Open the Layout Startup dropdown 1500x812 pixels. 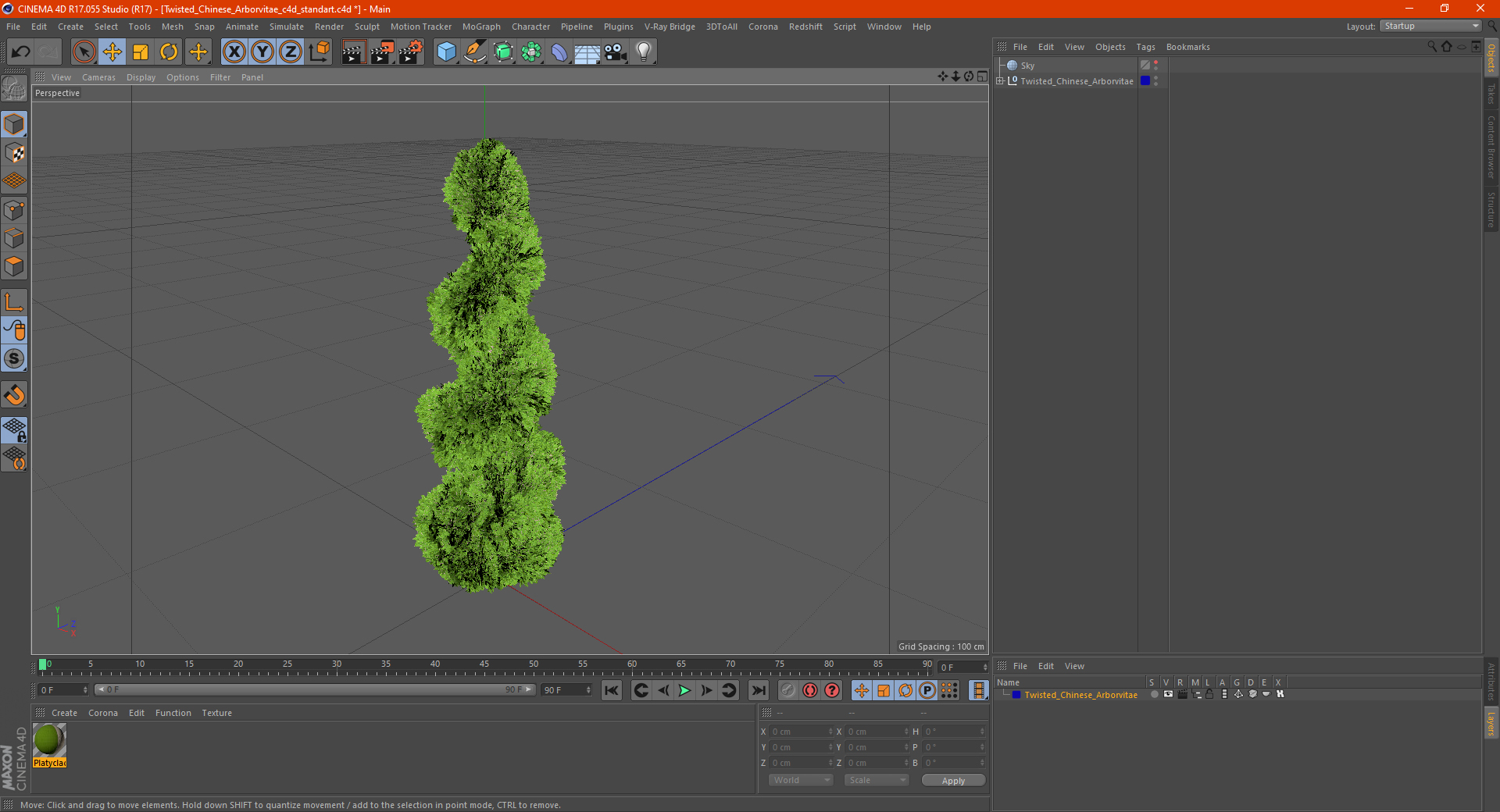[1430, 26]
